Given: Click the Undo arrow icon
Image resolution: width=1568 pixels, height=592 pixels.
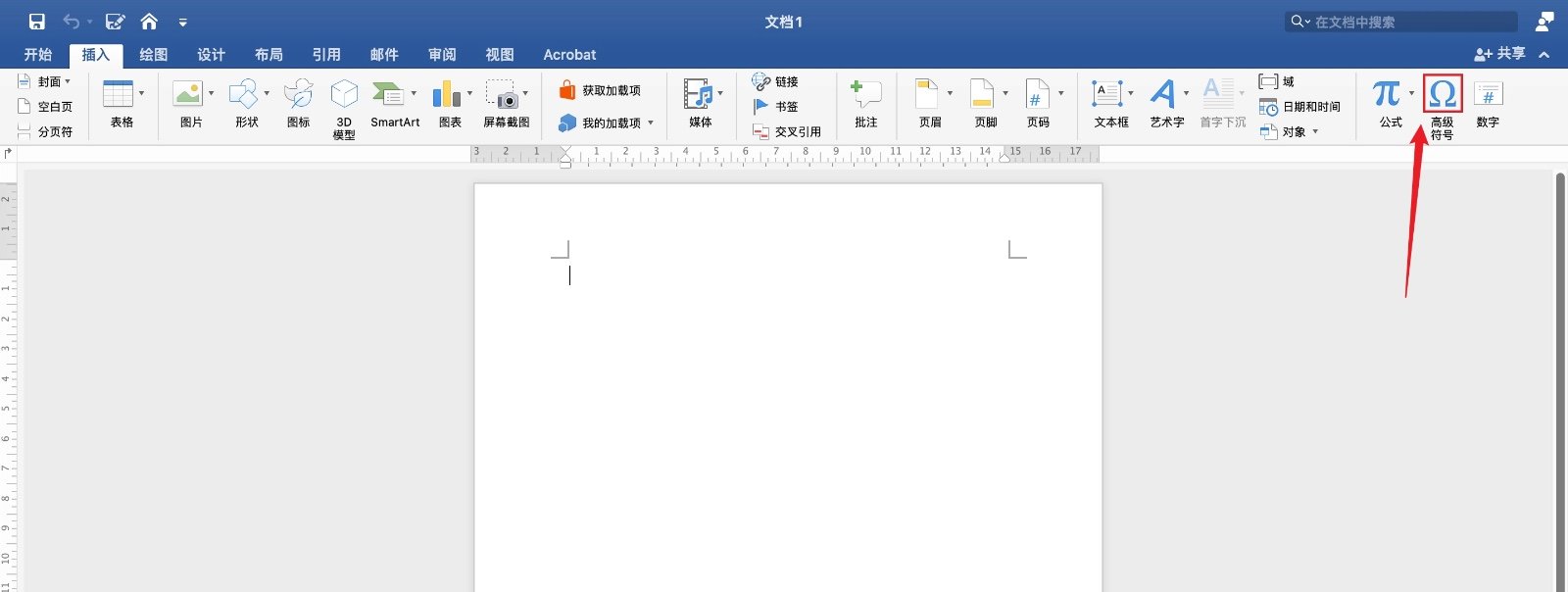Looking at the screenshot, I should tap(71, 22).
